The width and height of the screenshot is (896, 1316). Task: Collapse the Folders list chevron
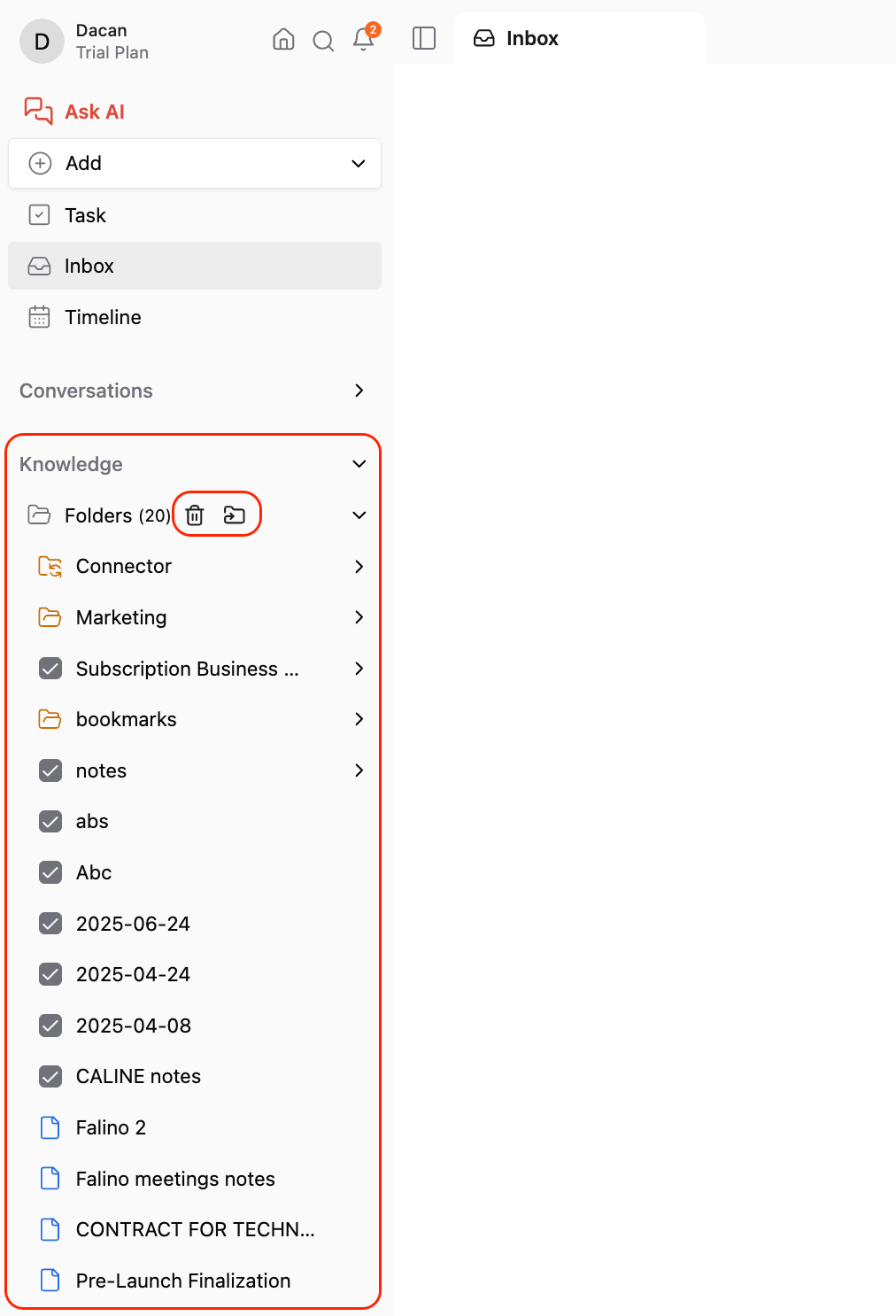359,515
